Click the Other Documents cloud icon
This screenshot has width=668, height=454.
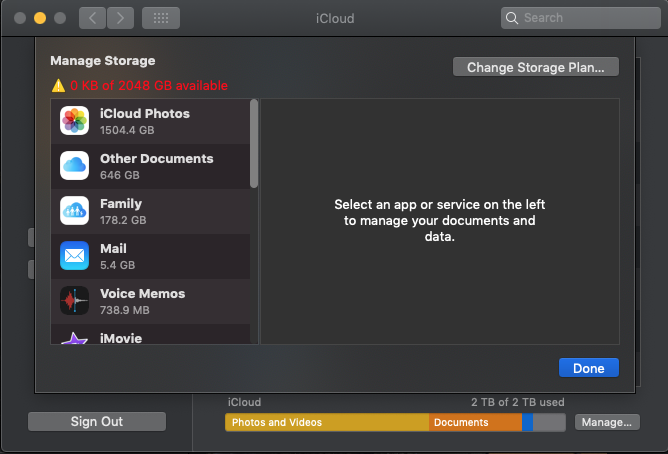coord(75,166)
